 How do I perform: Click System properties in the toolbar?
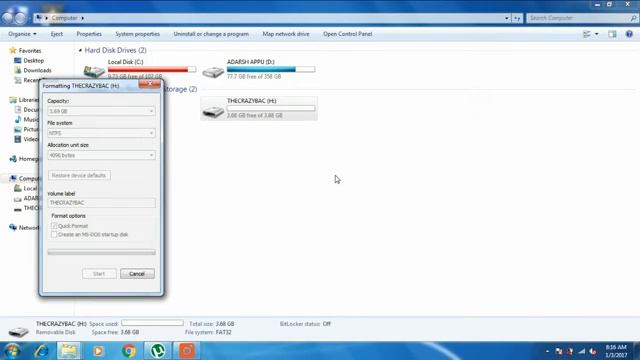[x=138, y=34]
